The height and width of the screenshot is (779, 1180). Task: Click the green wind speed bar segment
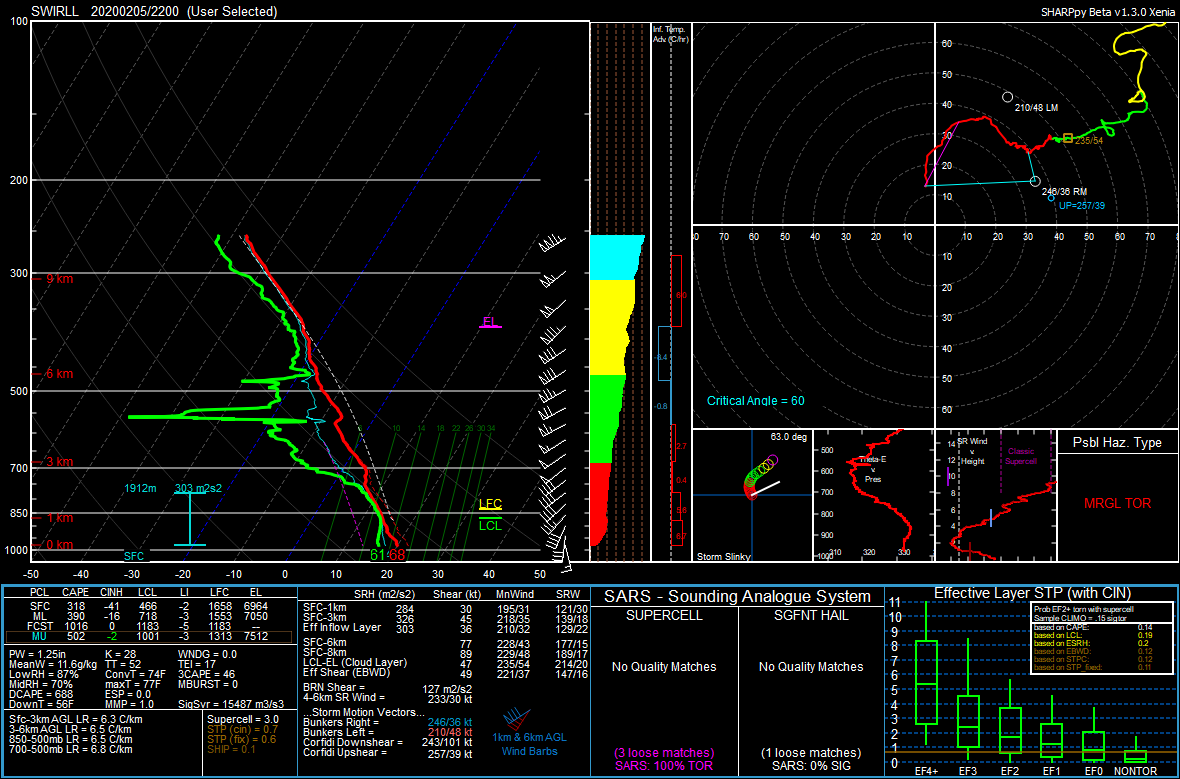point(607,418)
